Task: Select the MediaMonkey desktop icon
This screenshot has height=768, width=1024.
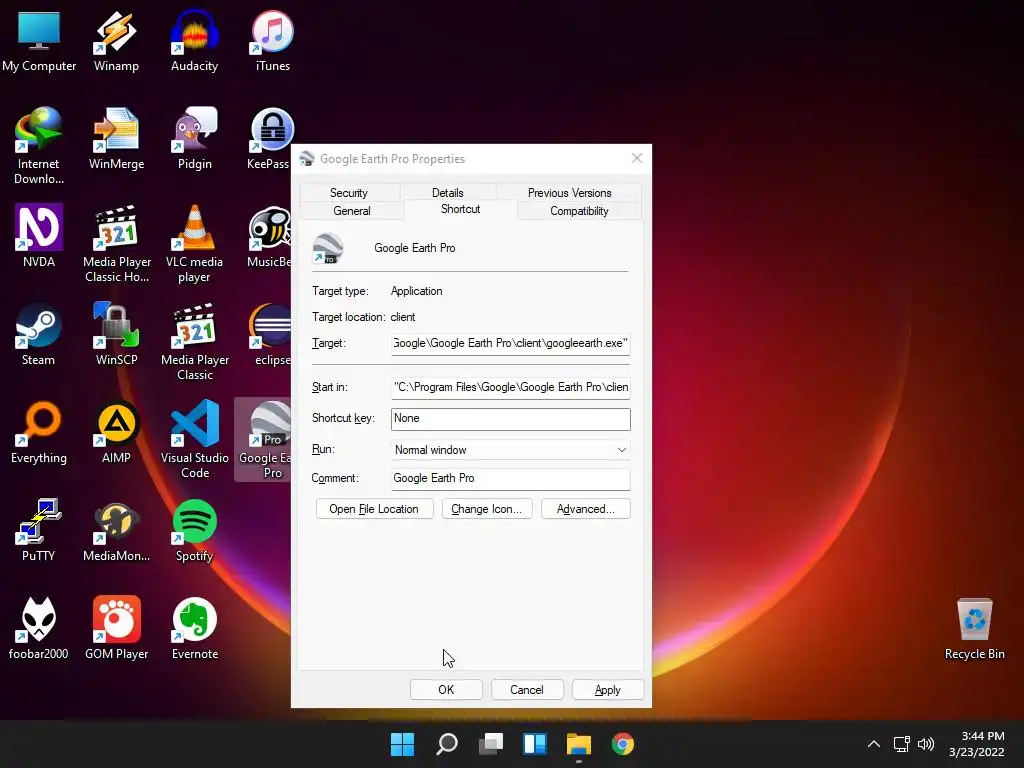Action: tap(116, 530)
